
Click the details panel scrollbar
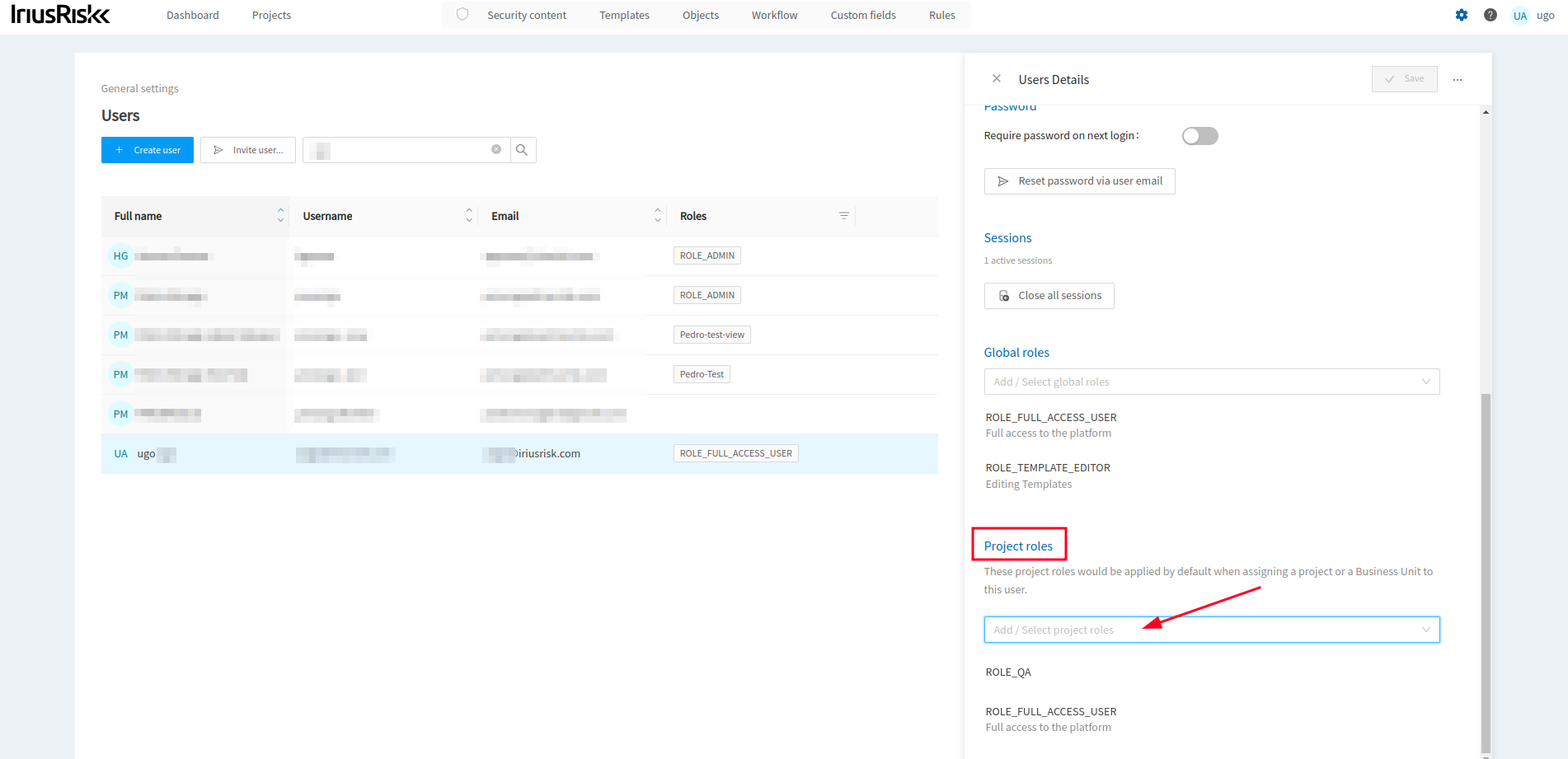coord(1486,573)
